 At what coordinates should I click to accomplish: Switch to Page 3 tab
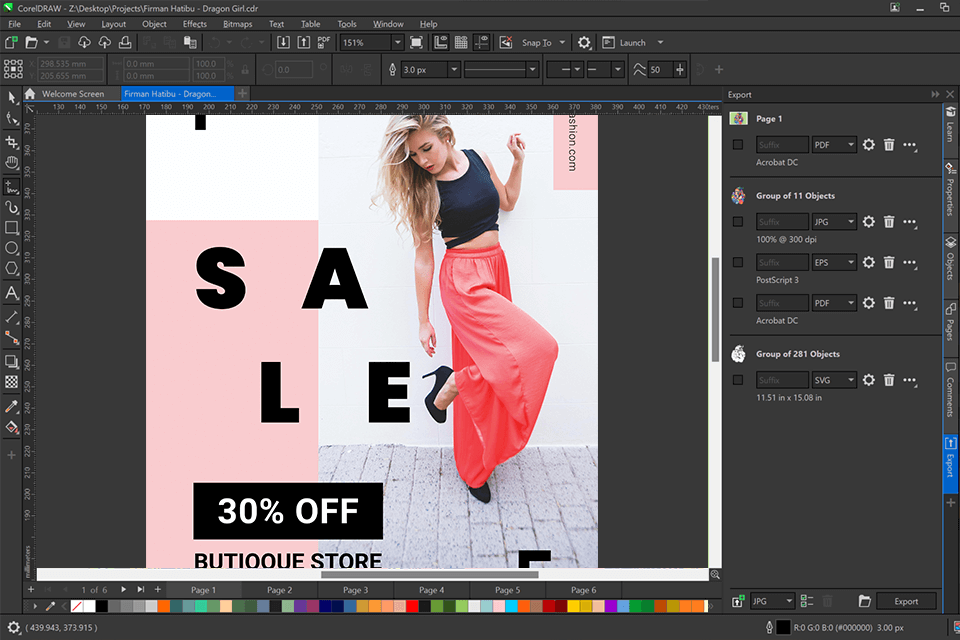click(x=355, y=590)
